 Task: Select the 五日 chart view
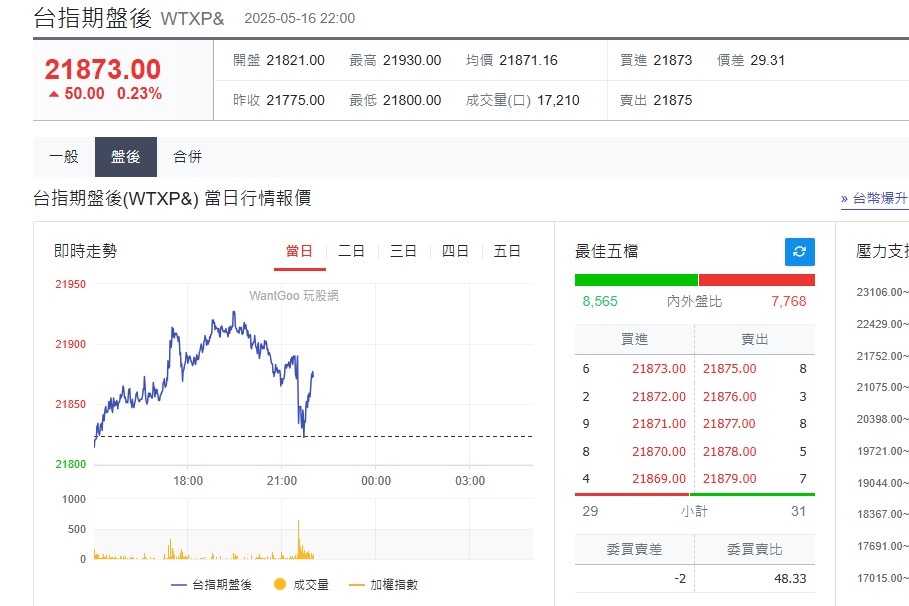pos(508,251)
